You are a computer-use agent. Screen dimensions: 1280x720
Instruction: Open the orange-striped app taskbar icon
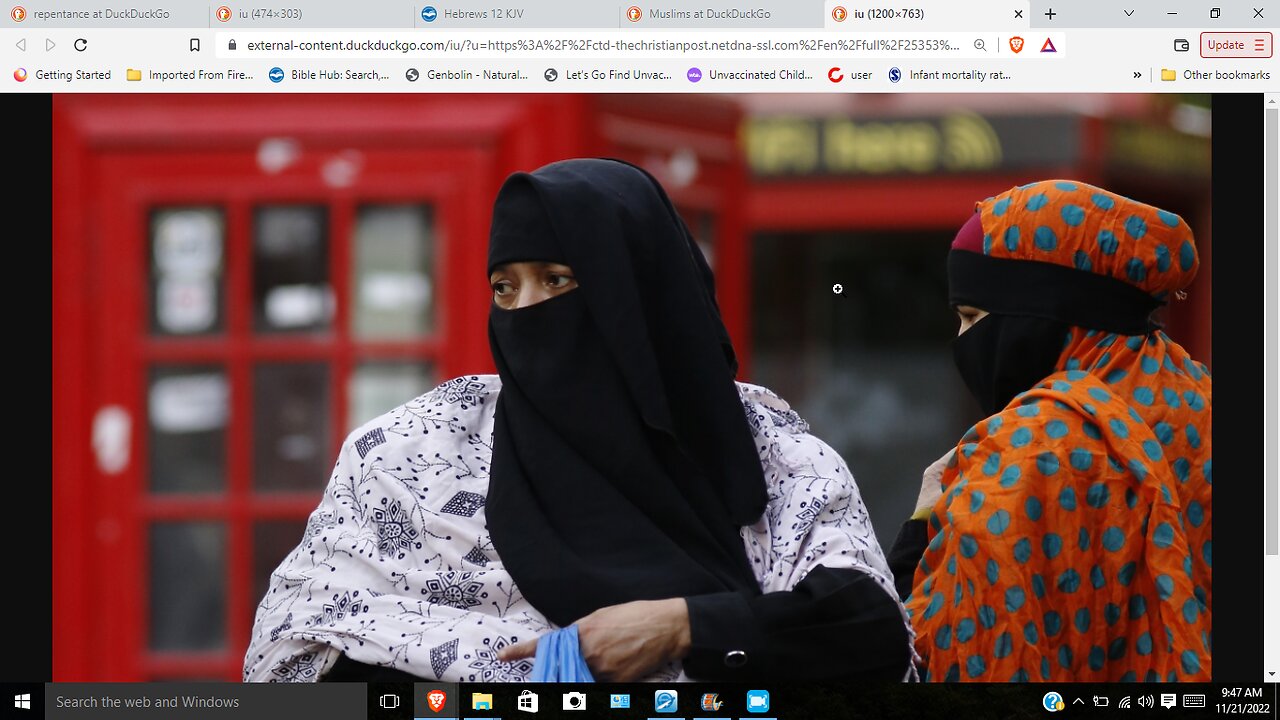point(712,701)
